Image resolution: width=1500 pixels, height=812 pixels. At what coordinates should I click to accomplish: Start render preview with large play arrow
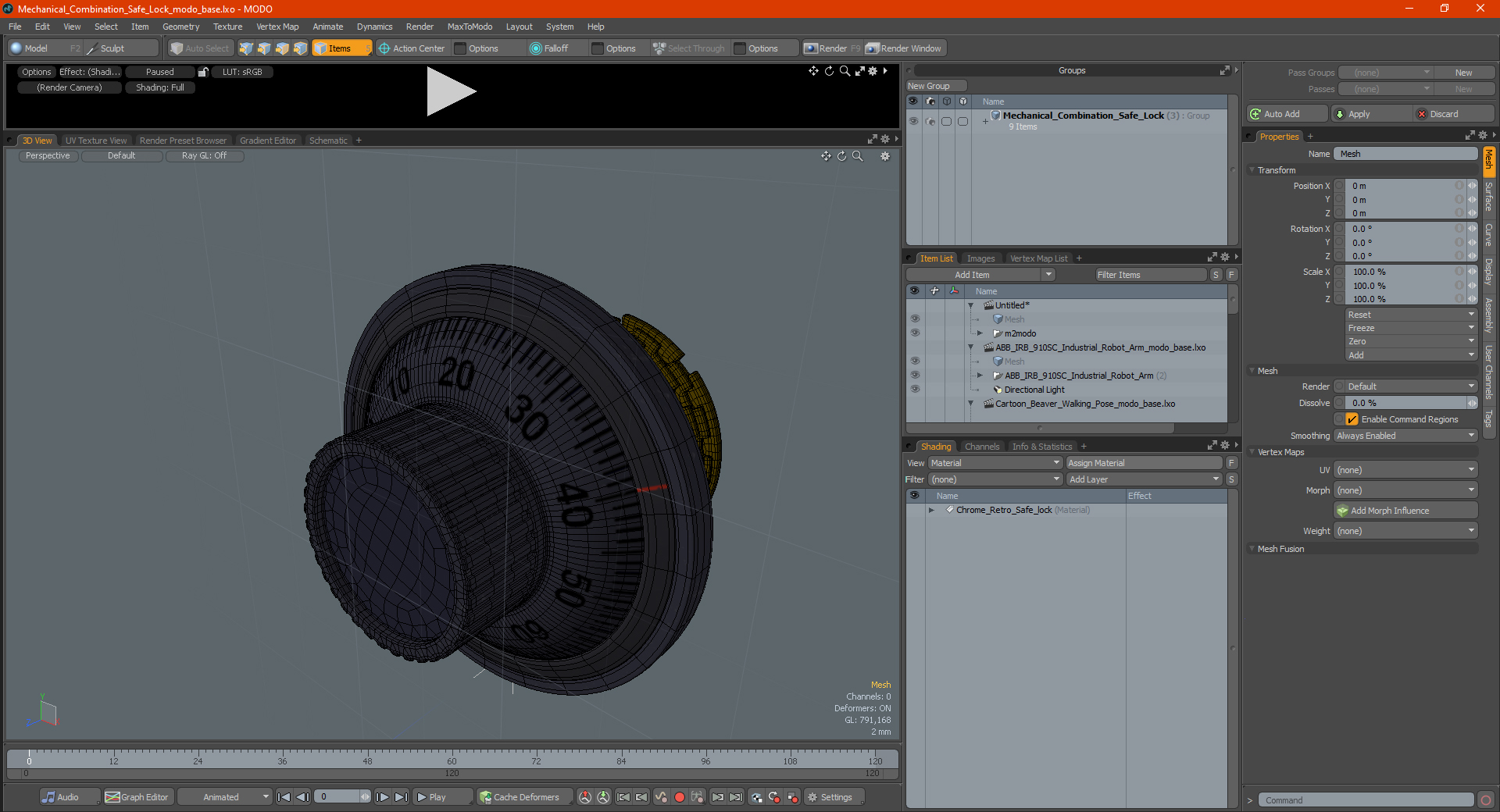450,92
